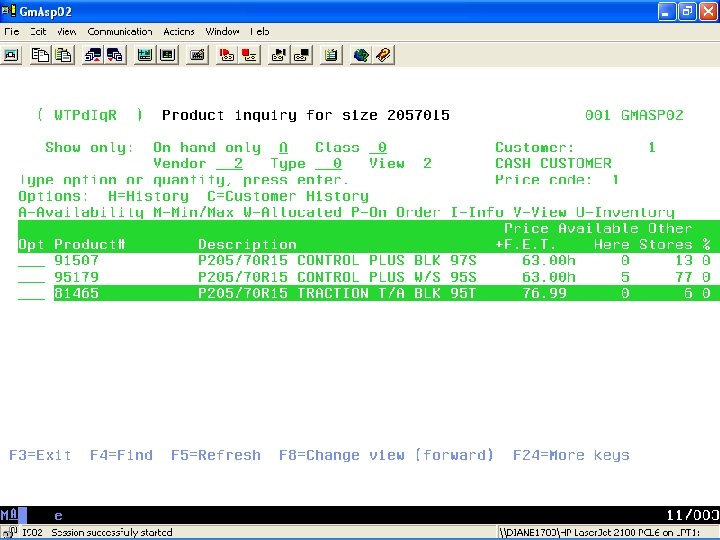720x540 pixels.
Task: Click Other Stores quantity 13
Action: click(684, 260)
